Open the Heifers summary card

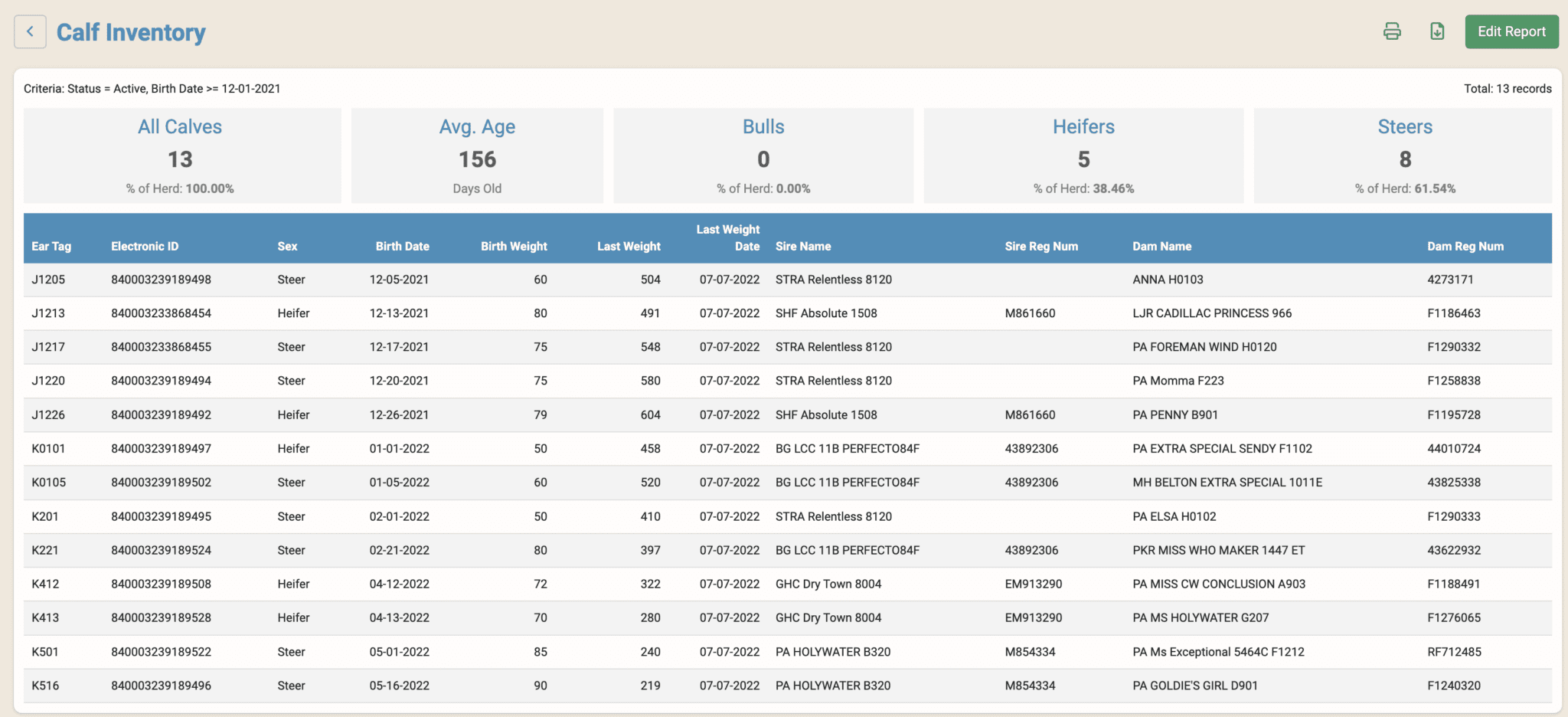tap(1083, 156)
